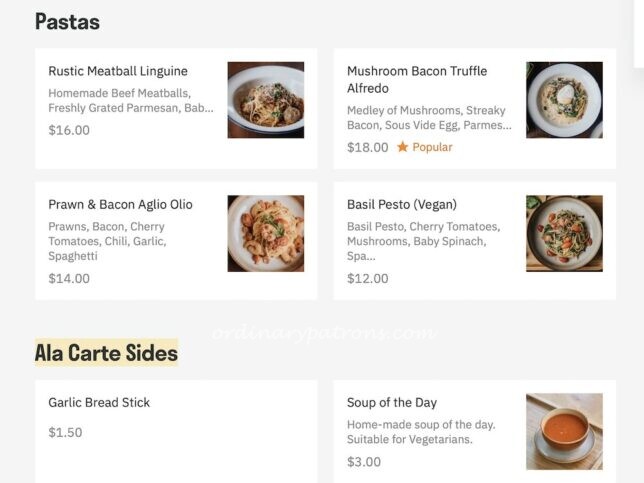Click the $1.50 Garlic Bread Stick price
This screenshot has height=483, width=644.
[65, 432]
